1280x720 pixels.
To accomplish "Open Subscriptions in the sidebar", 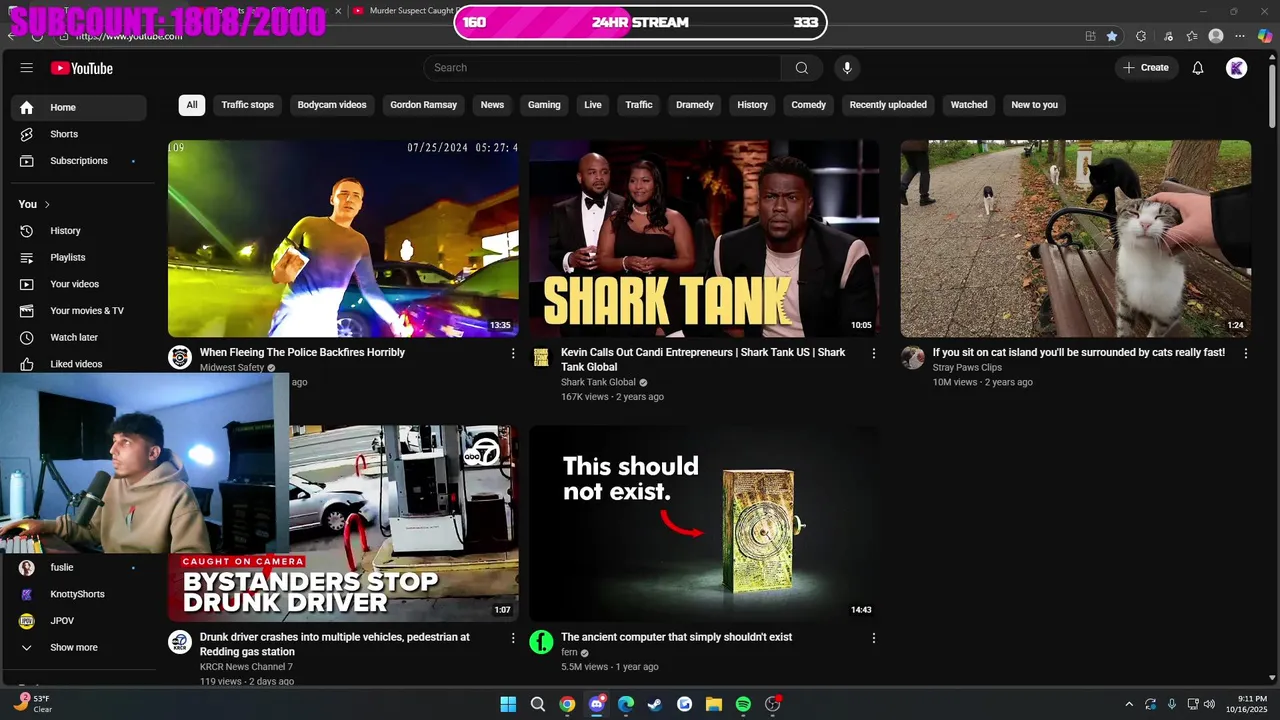I will click(x=79, y=161).
